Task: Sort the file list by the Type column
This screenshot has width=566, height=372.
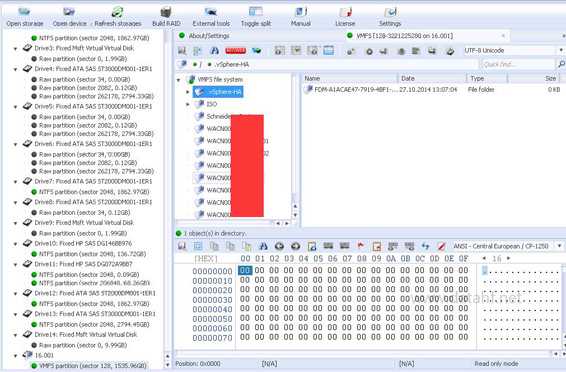Action: (x=487, y=78)
